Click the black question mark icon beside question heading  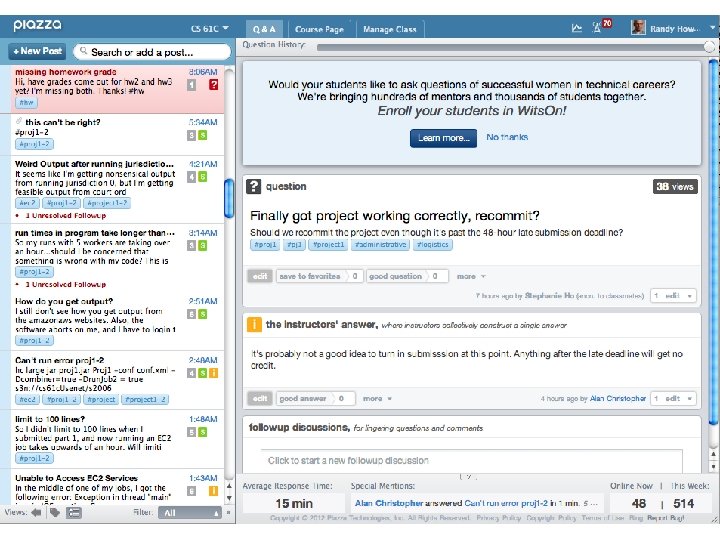tap(253, 186)
